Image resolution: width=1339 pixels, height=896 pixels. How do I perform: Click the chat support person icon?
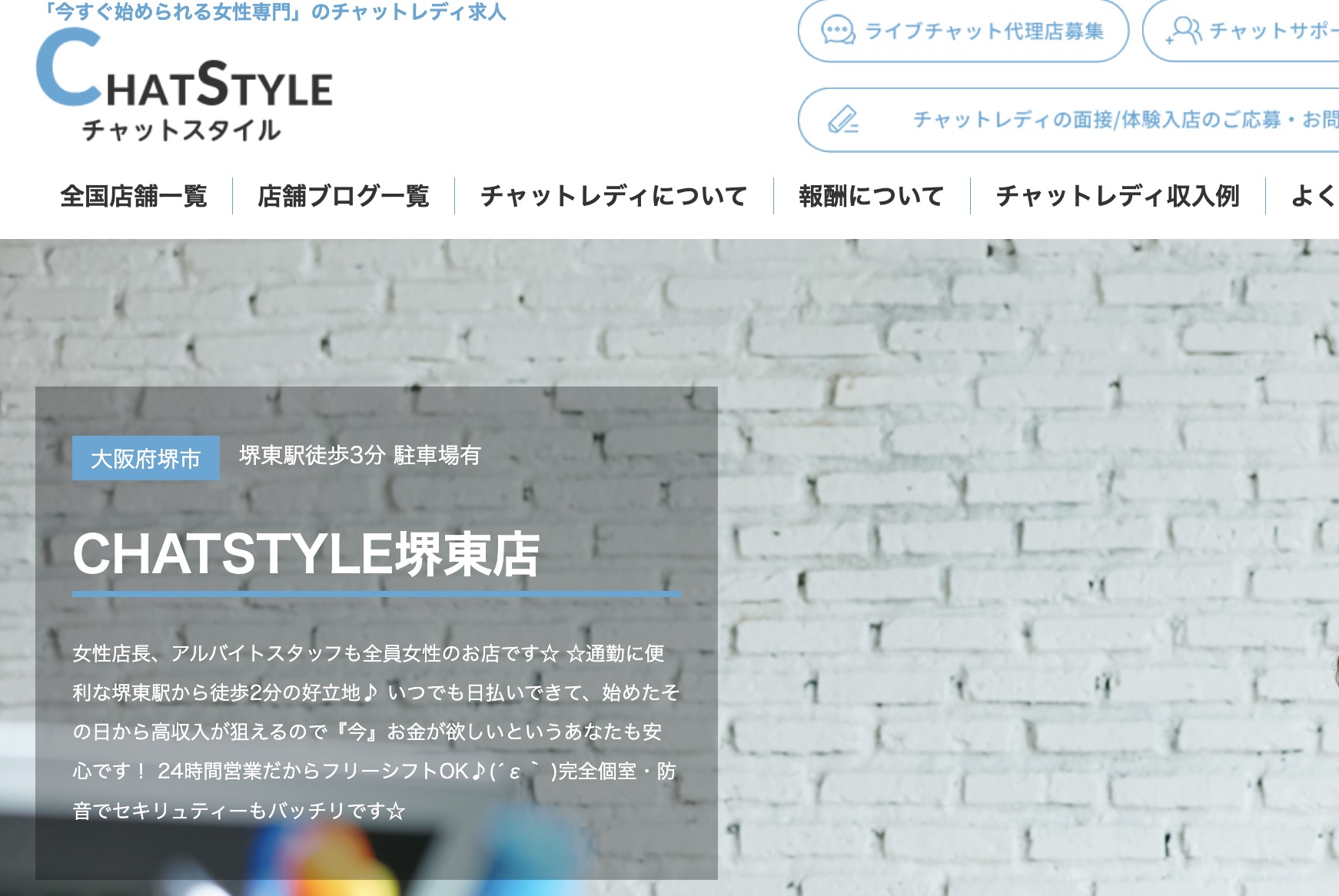[x=1184, y=31]
